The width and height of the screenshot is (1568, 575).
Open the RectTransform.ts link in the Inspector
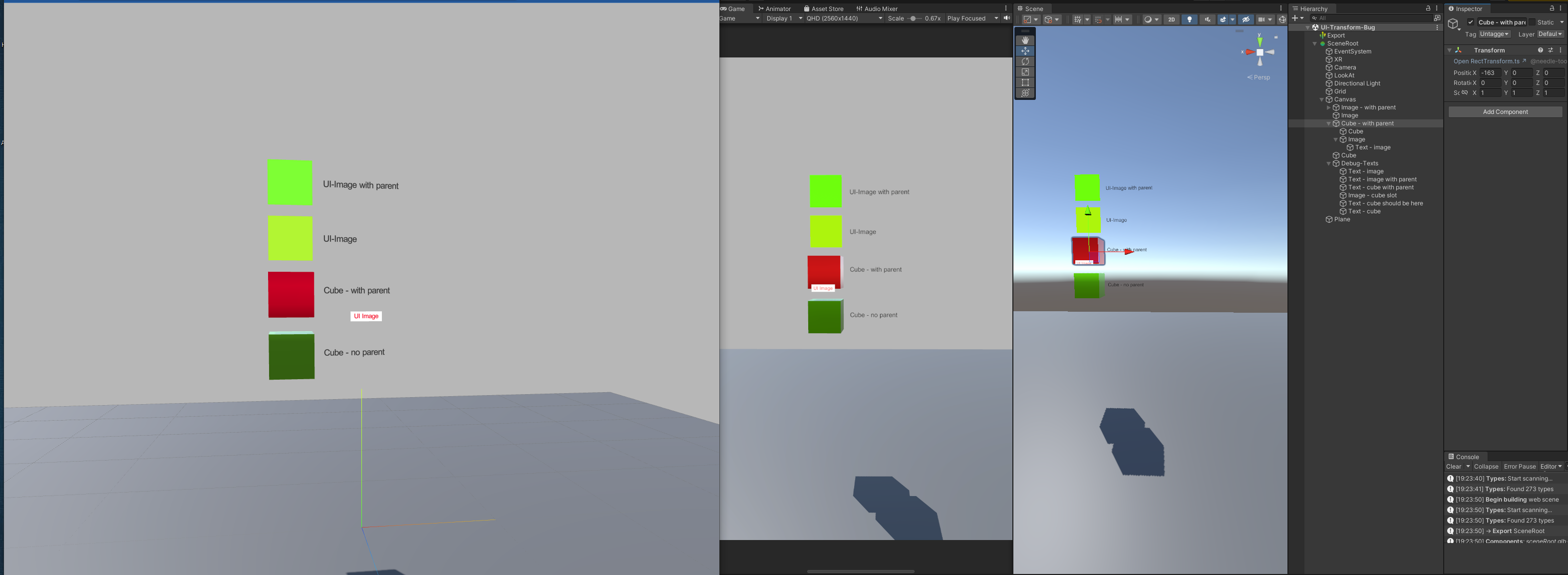[1487, 61]
